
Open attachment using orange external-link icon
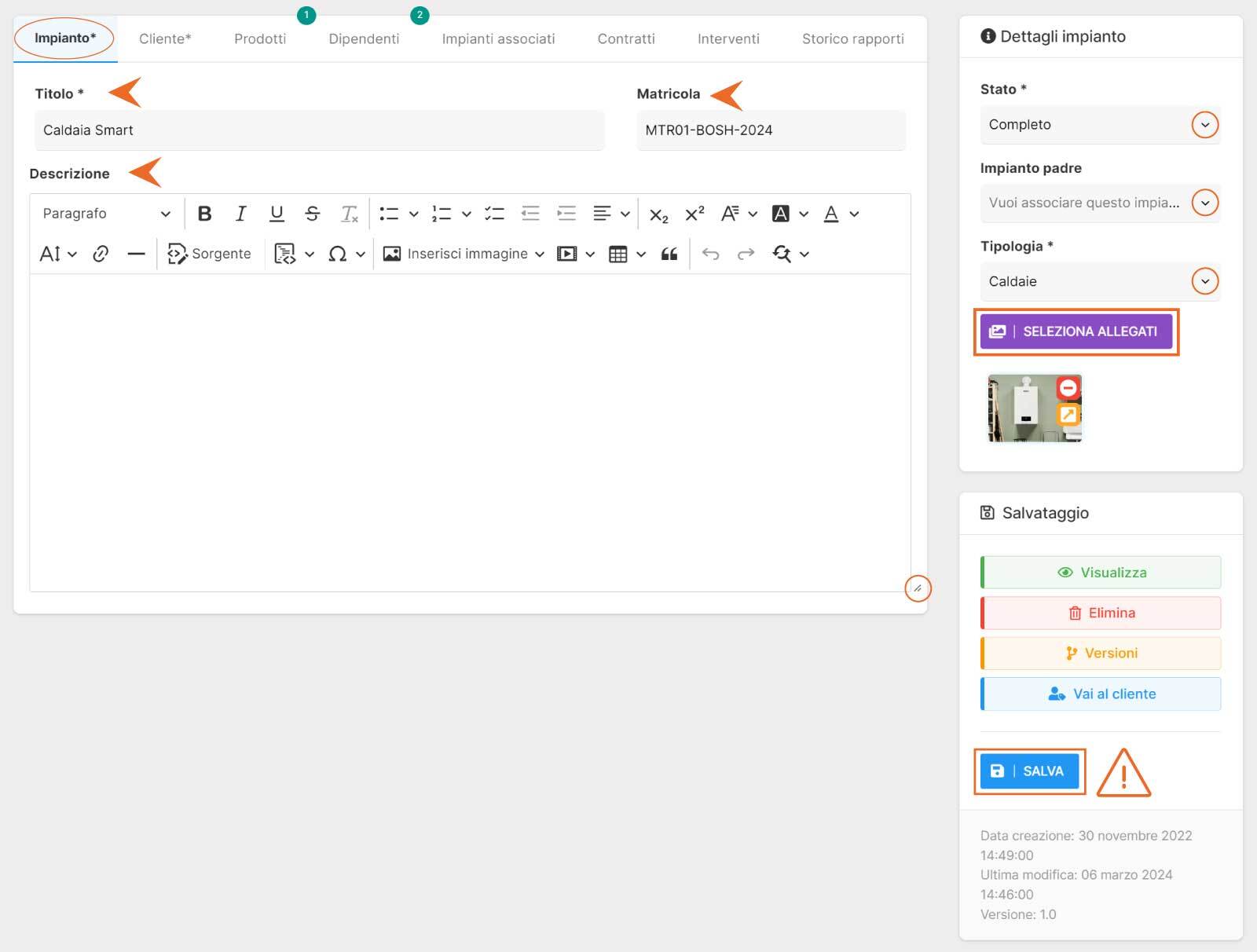coord(1068,414)
